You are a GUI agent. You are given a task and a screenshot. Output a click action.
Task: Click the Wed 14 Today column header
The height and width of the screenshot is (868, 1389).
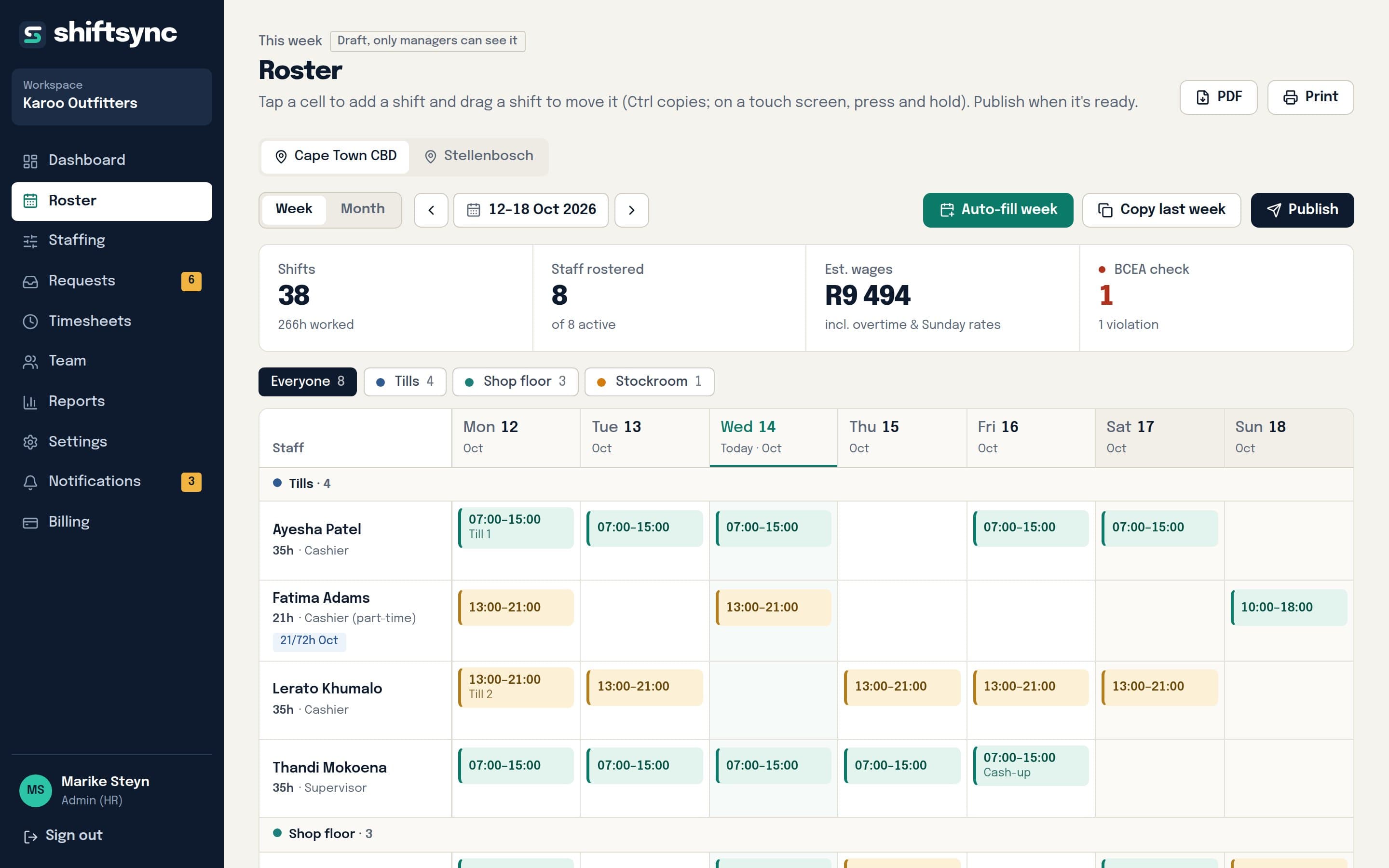click(x=774, y=437)
